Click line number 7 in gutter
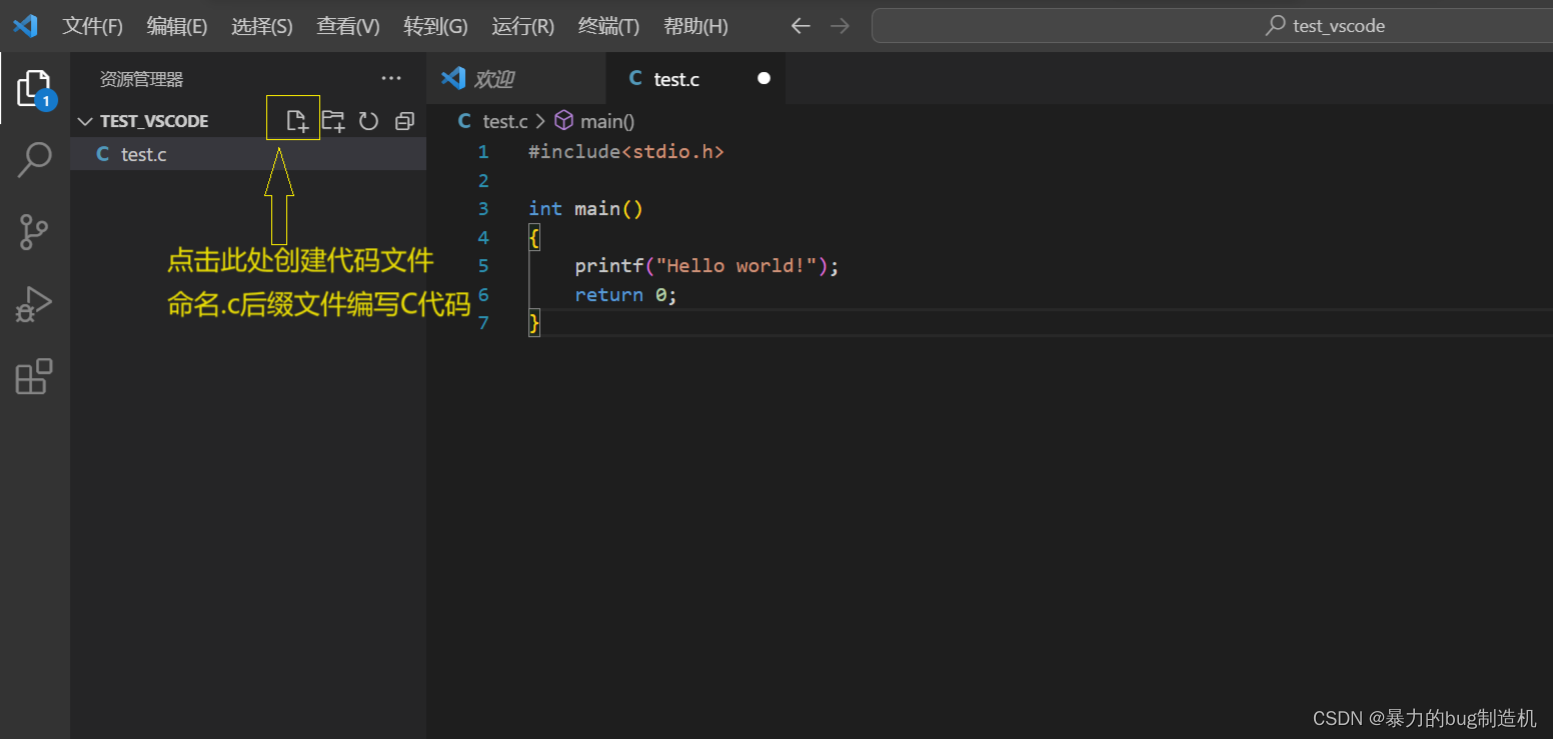The image size is (1553, 739). 483,323
